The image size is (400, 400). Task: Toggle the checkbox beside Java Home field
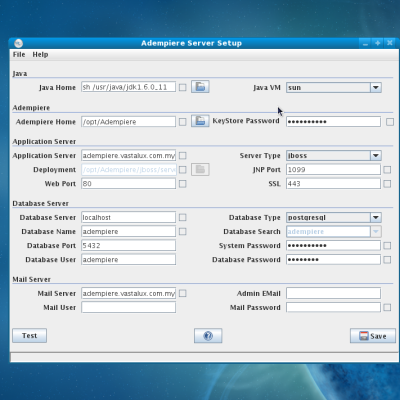point(183,87)
